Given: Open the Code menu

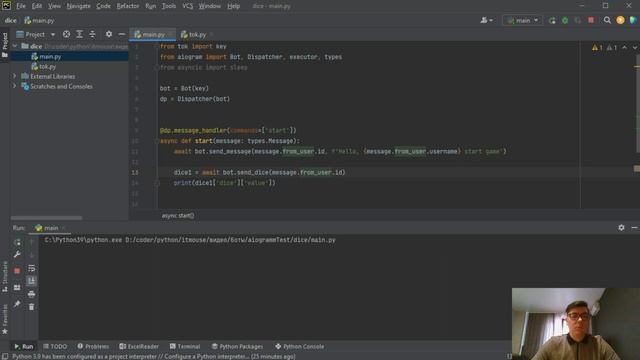Looking at the screenshot, I should 103,6.
